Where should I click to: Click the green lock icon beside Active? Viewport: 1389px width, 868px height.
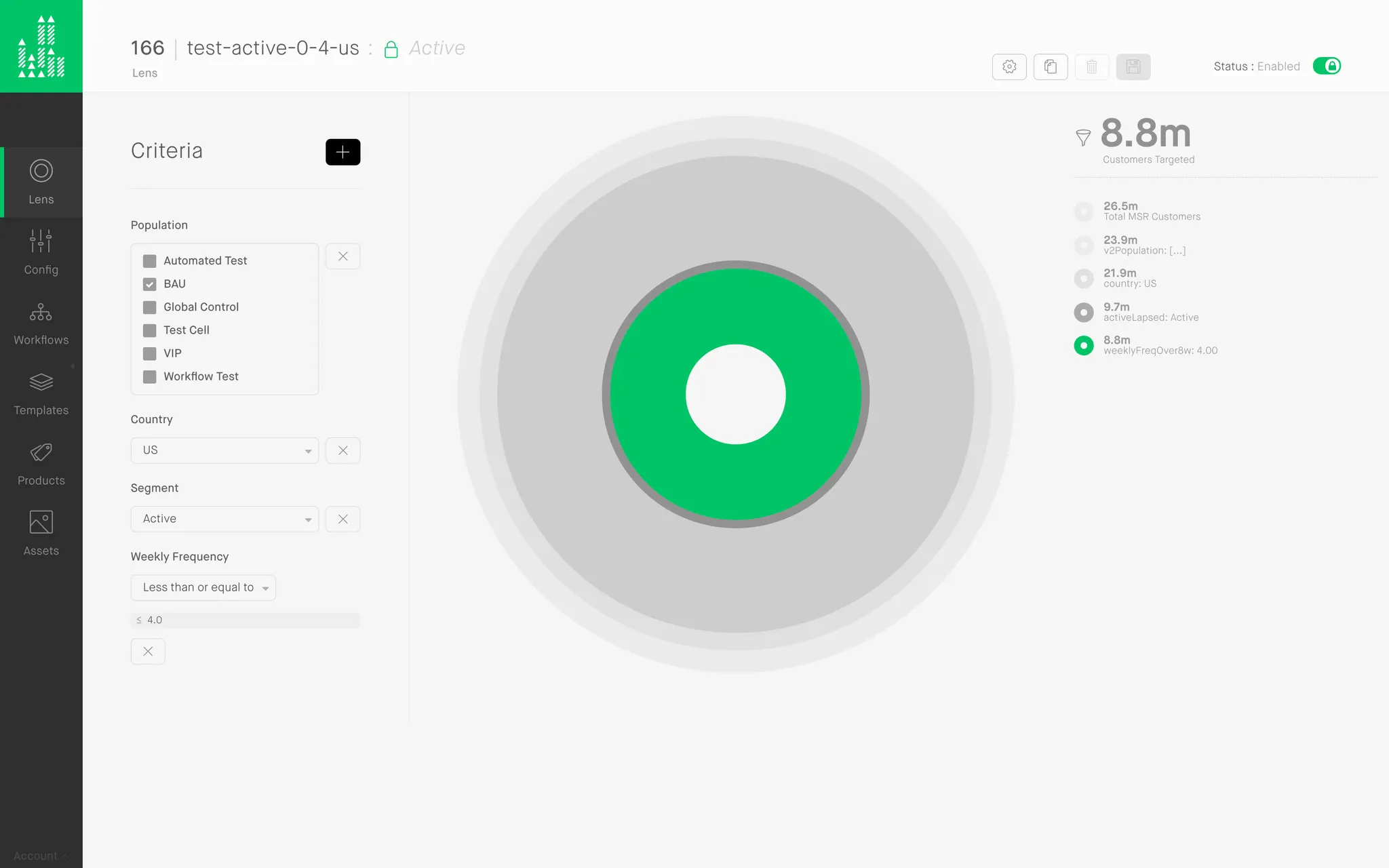[x=391, y=49]
